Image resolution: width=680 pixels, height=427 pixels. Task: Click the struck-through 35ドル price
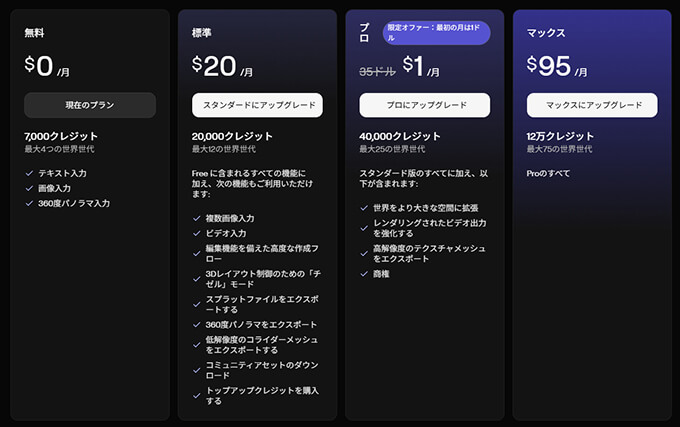377,70
